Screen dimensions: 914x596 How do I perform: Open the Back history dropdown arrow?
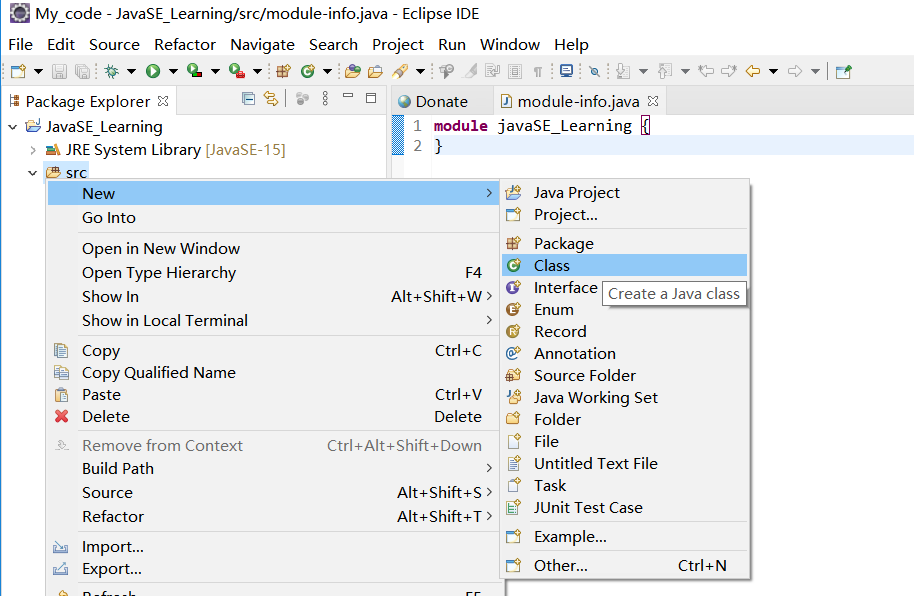tap(774, 71)
